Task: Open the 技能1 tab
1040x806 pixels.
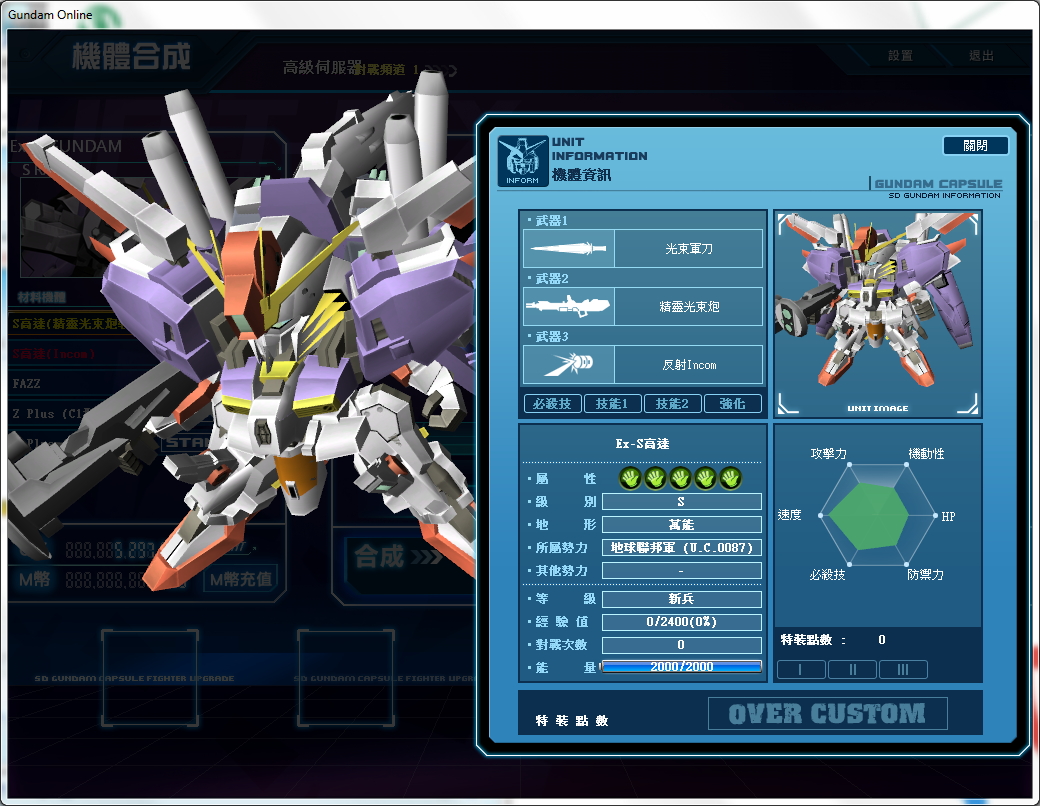Action: [612, 403]
